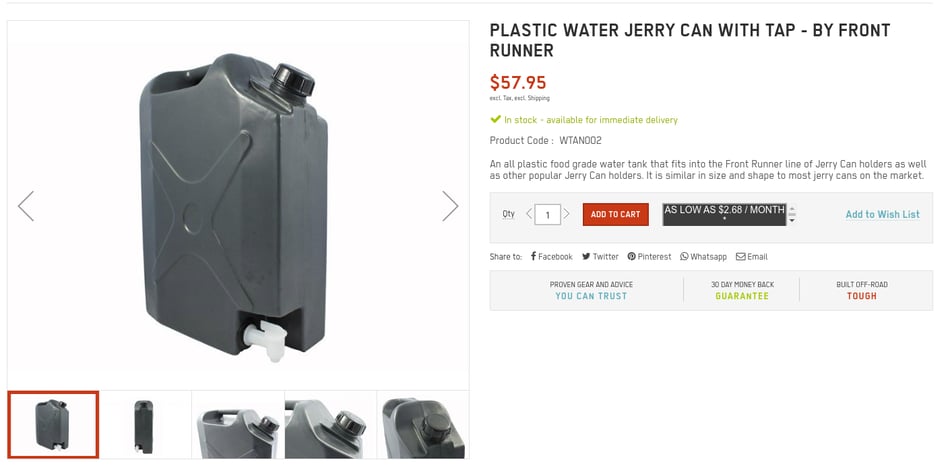Advance to the next product image

pyautogui.click(x=450, y=206)
